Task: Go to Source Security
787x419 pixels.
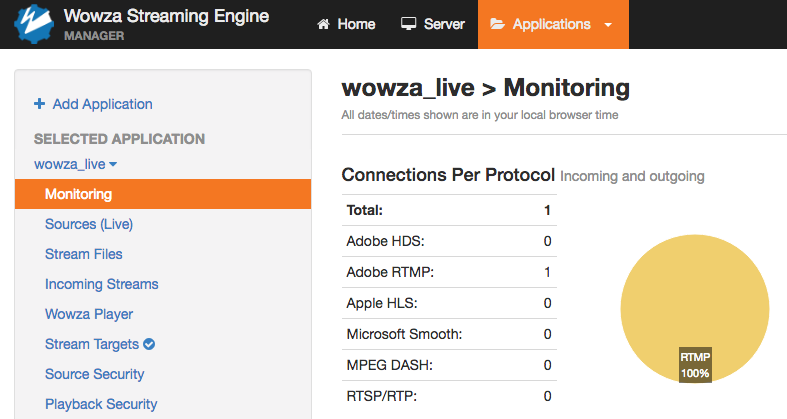Action: (x=94, y=374)
